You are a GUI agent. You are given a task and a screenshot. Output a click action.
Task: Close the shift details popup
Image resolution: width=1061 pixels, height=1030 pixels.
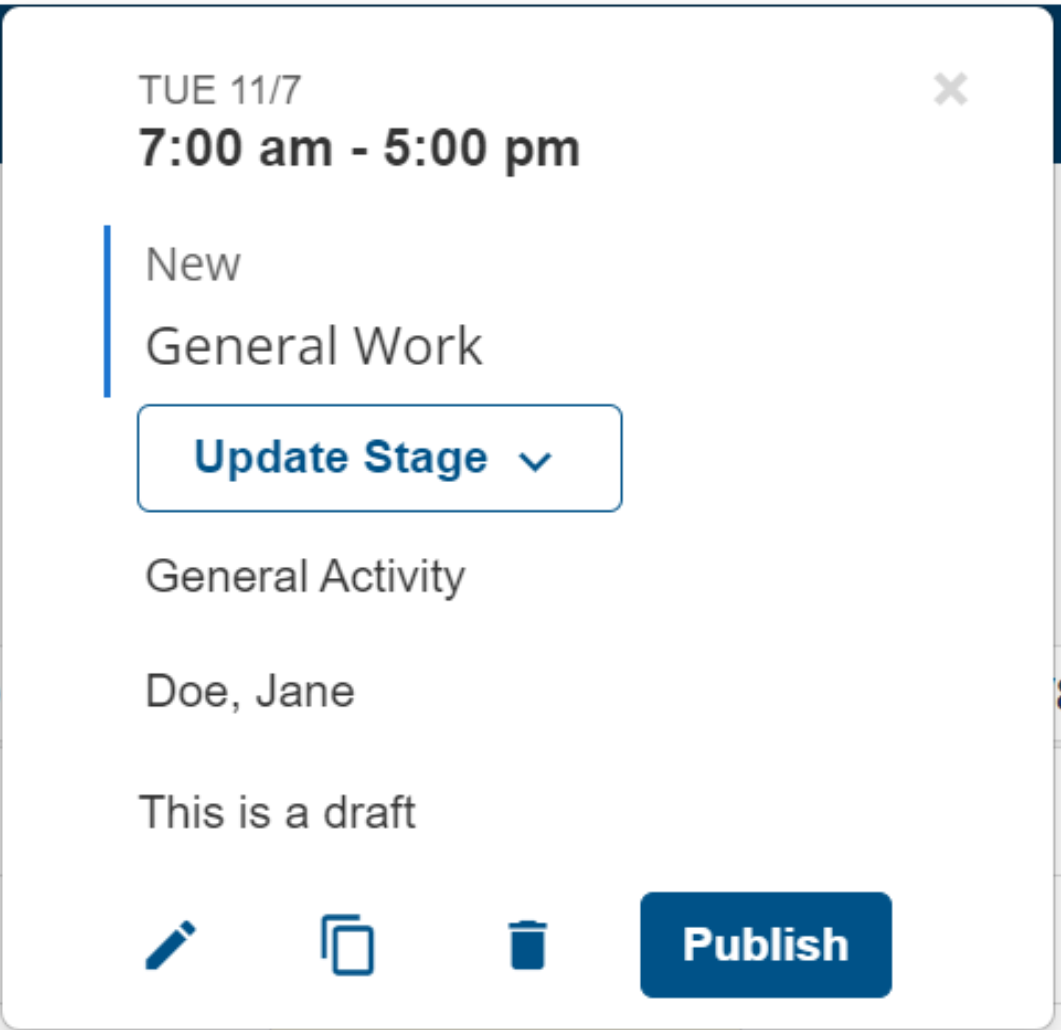(950, 90)
